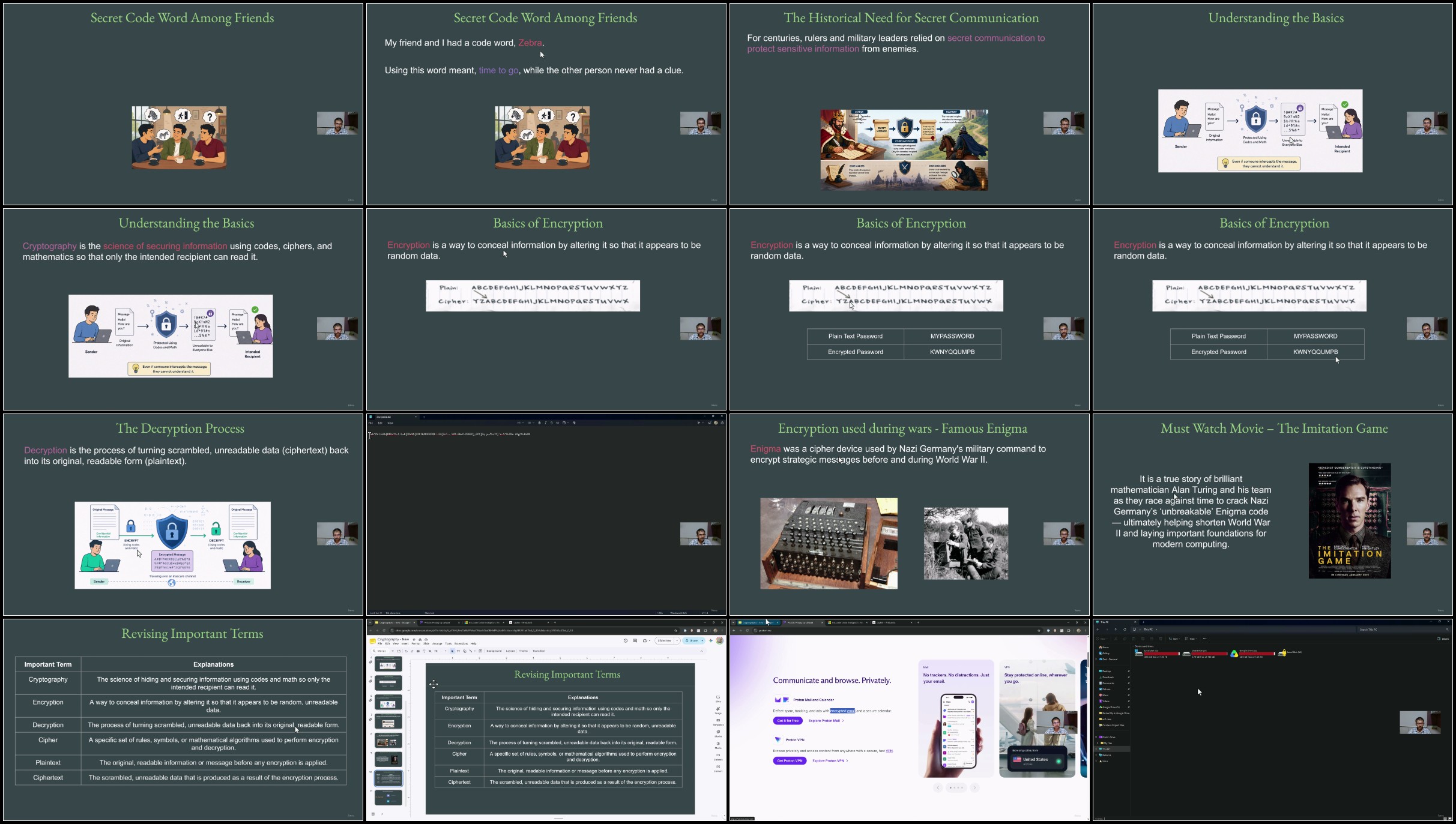
Task: Select the Imitation Game slide thumbnail in filmstrip
Action: click(x=388, y=759)
